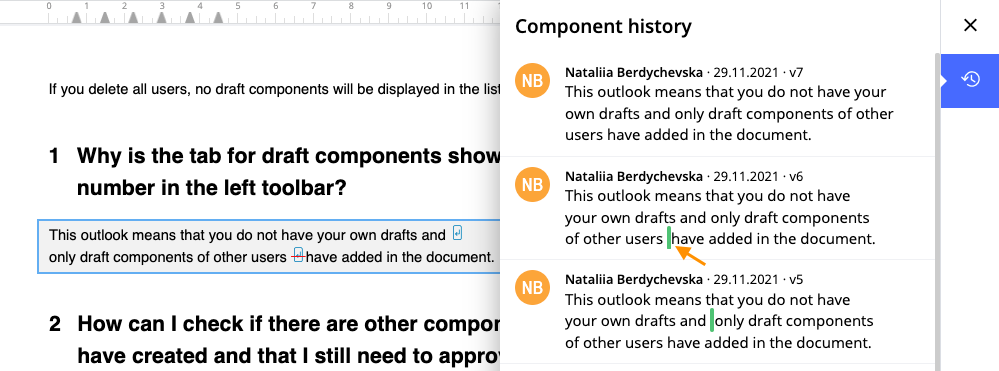Image resolution: width=999 pixels, height=371 pixels.
Task: Click the paragraph starting 'This outlook means'
Action: (269, 246)
